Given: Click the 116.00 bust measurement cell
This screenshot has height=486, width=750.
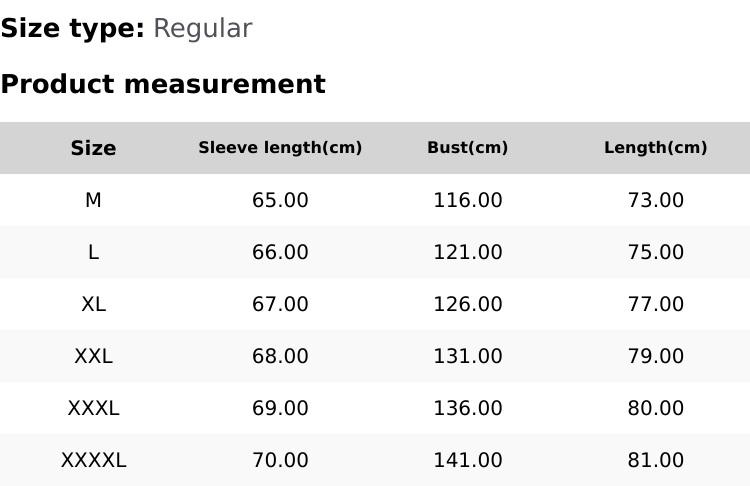Looking at the screenshot, I should 467,200.
